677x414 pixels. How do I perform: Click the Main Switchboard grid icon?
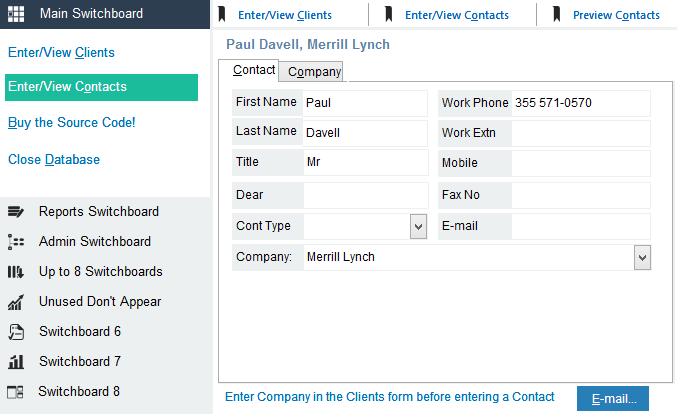click(16, 14)
